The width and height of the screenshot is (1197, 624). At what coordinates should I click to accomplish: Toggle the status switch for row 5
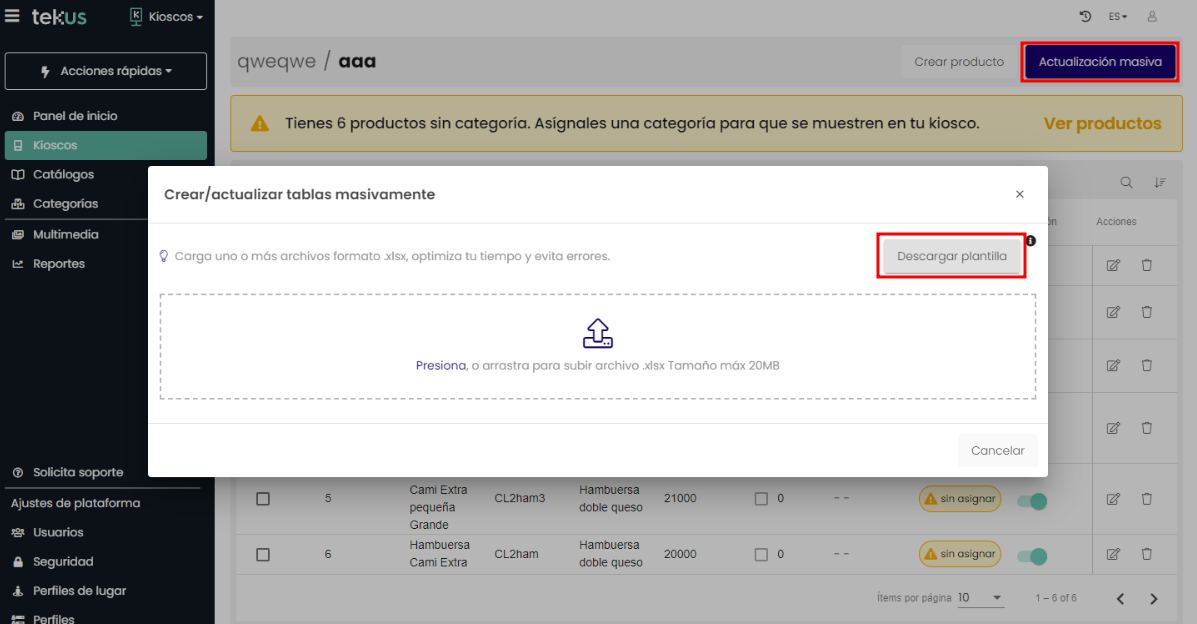1032,500
